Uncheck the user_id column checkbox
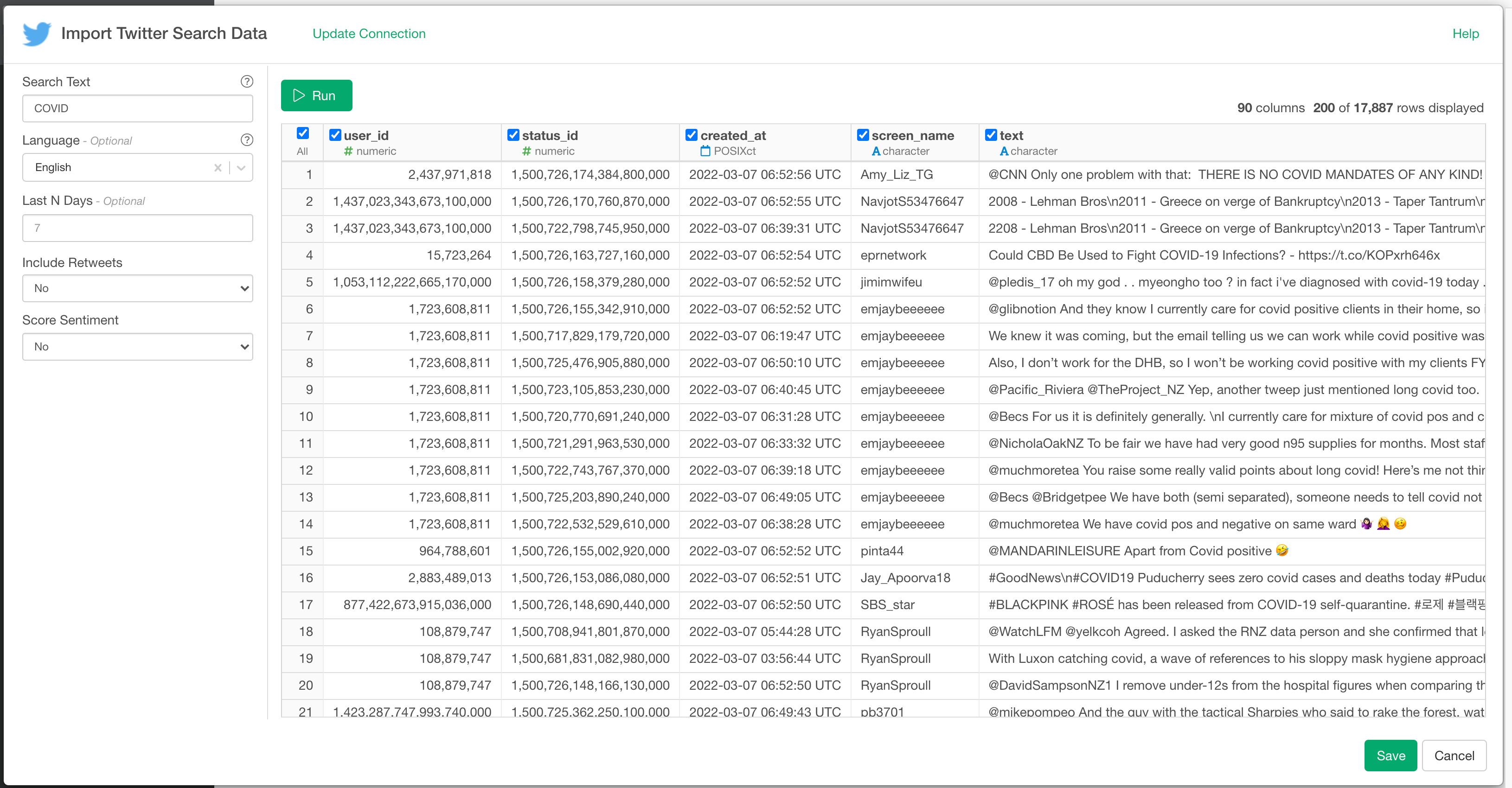 335,135
